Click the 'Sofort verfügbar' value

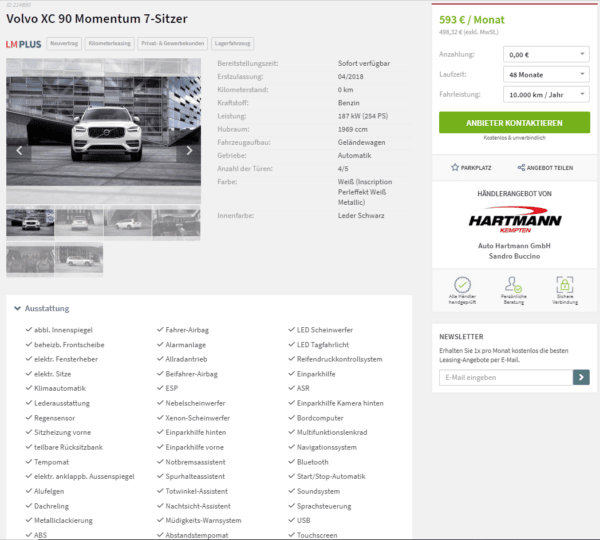pyautogui.click(x=364, y=64)
